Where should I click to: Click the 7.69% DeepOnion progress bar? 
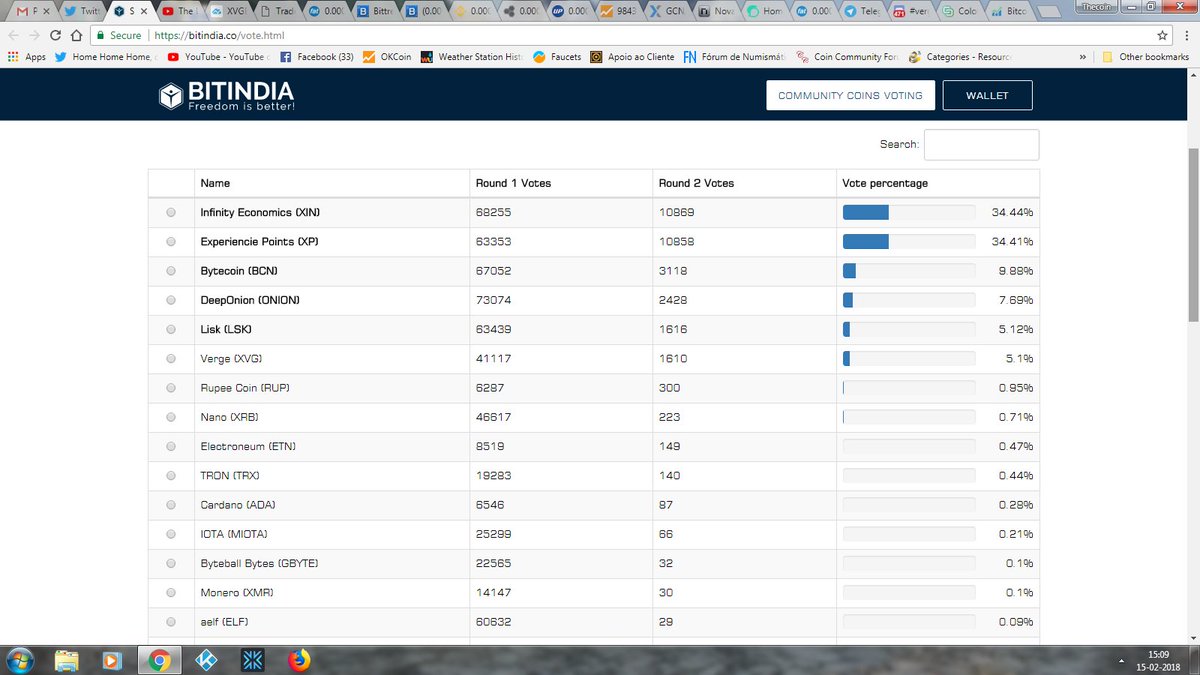click(909, 300)
